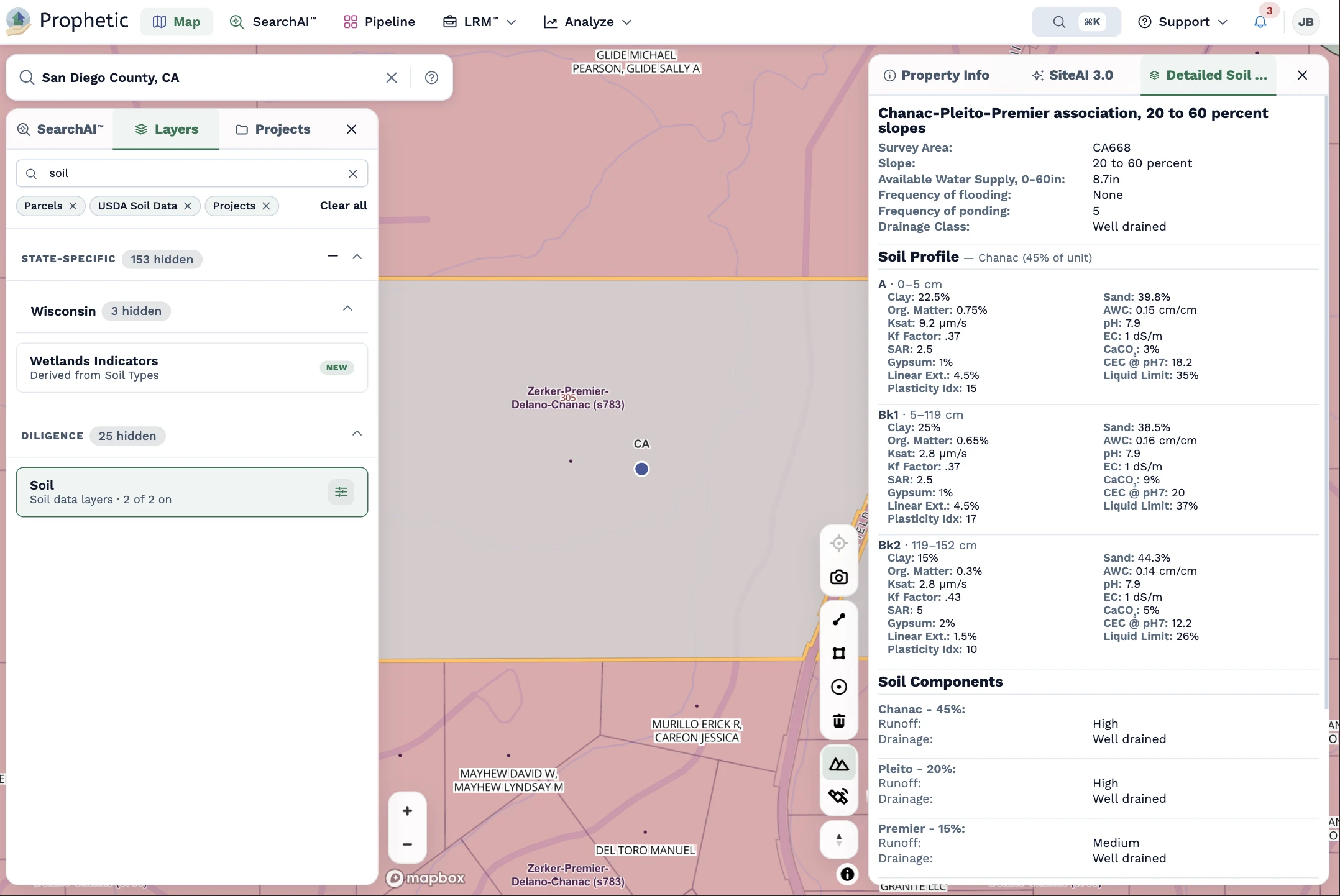Click the blue CA map marker
Viewport: 1340px width, 896px height.
641,469
